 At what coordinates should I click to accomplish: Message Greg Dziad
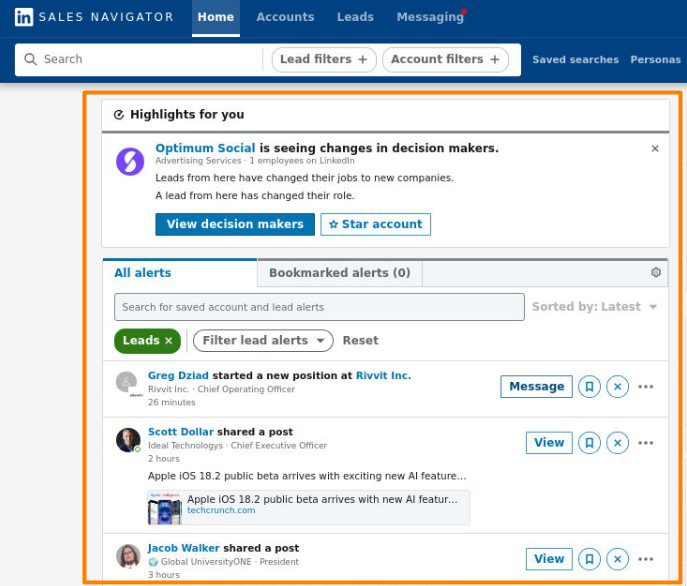tap(536, 387)
